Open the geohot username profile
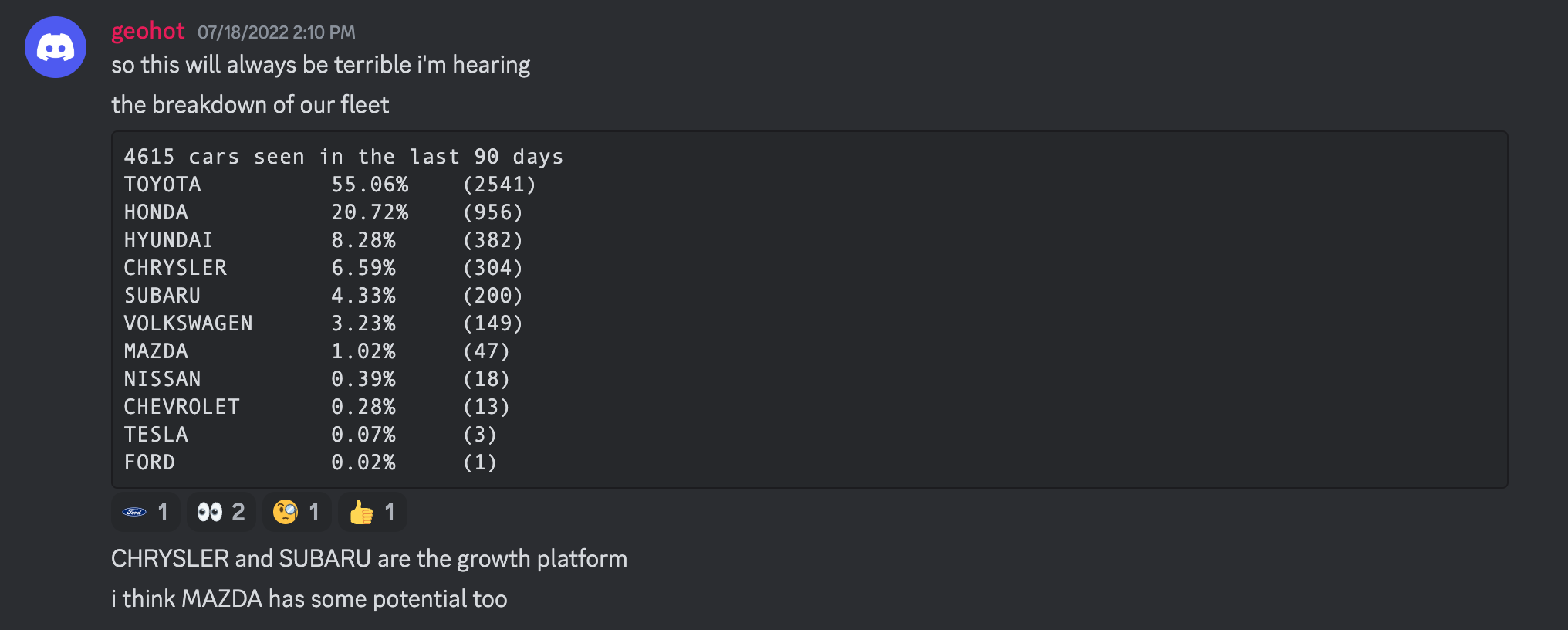The width and height of the screenshot is (1568, 630). click(x=148, y=31)
